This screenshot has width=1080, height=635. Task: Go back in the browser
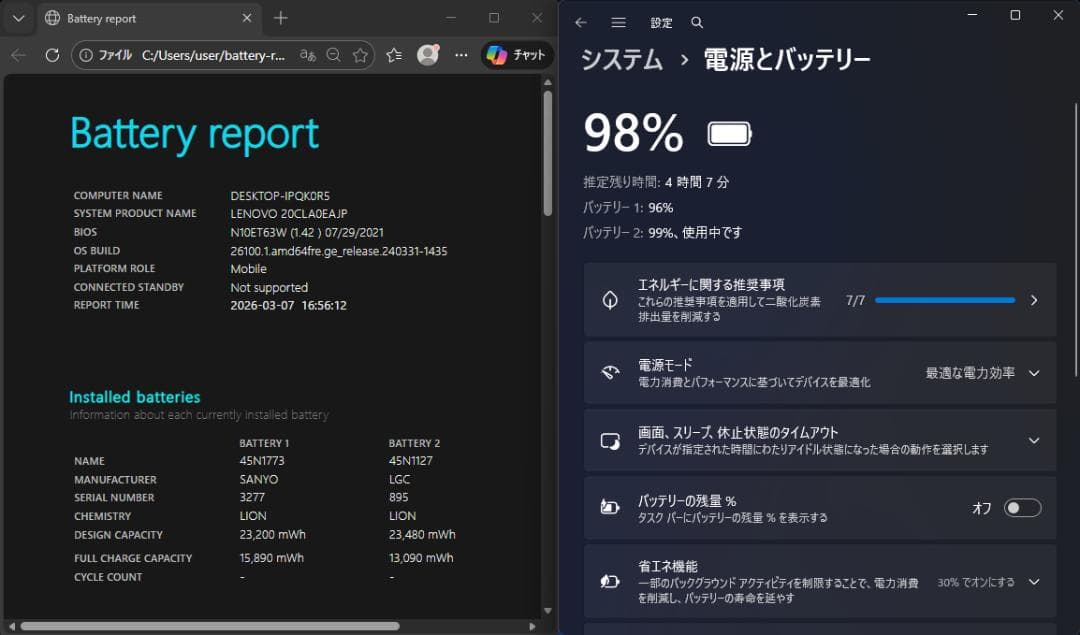[x=19, y=55]
